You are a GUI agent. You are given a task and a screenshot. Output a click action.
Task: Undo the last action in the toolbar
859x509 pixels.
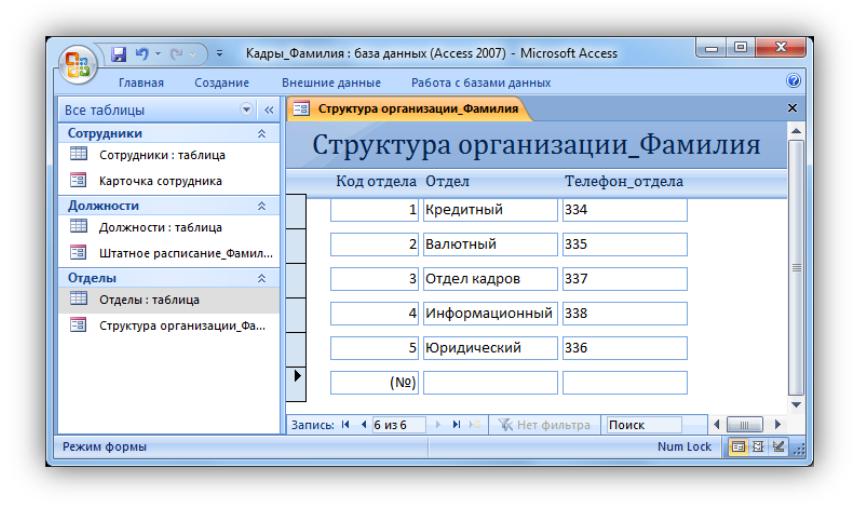142,54
